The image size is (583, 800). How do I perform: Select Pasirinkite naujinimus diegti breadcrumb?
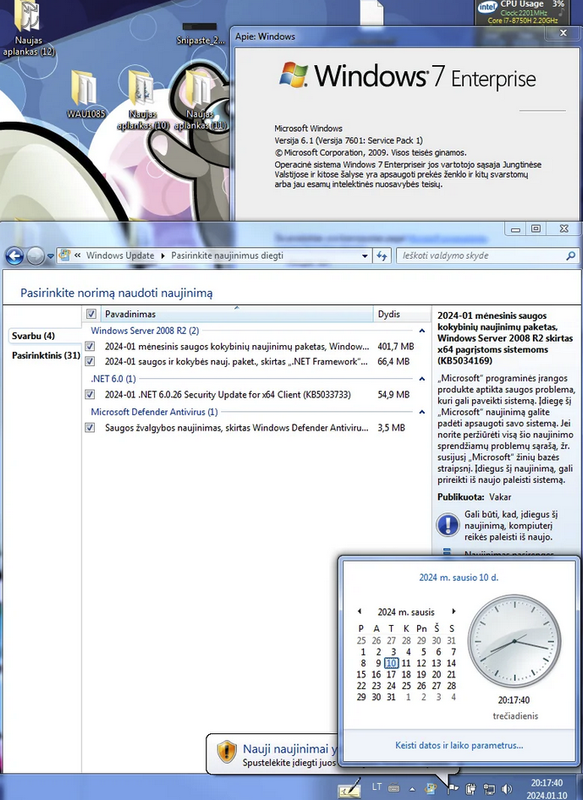point(227,256)
